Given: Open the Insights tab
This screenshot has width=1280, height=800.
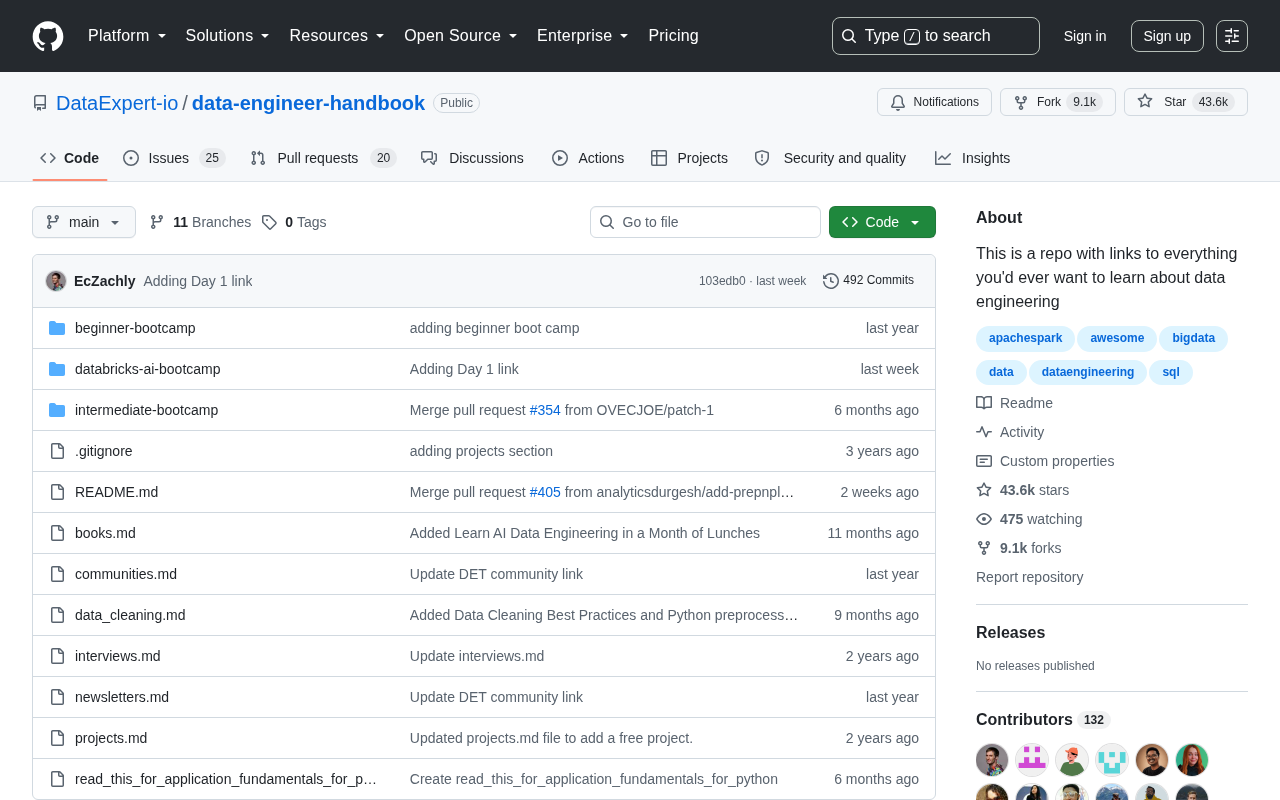Looking at the screenshot, I should pyautogui.click(x=973, y=158).
